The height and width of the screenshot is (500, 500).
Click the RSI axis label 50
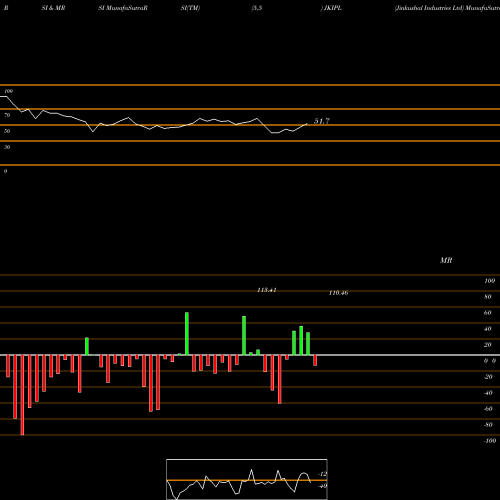pyautogui.click(x=7, y=131)
